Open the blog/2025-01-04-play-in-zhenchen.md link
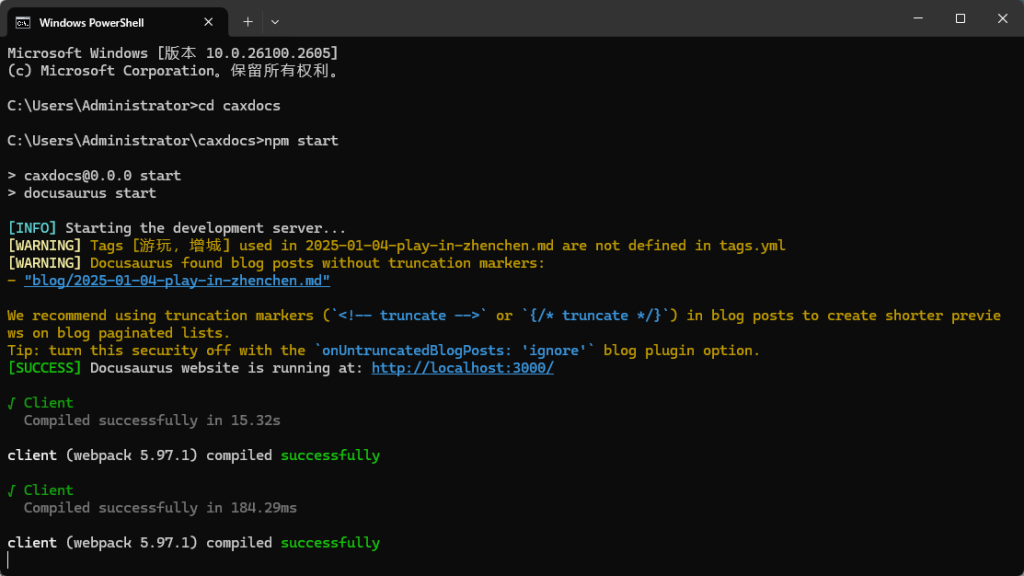 [177, 281]
